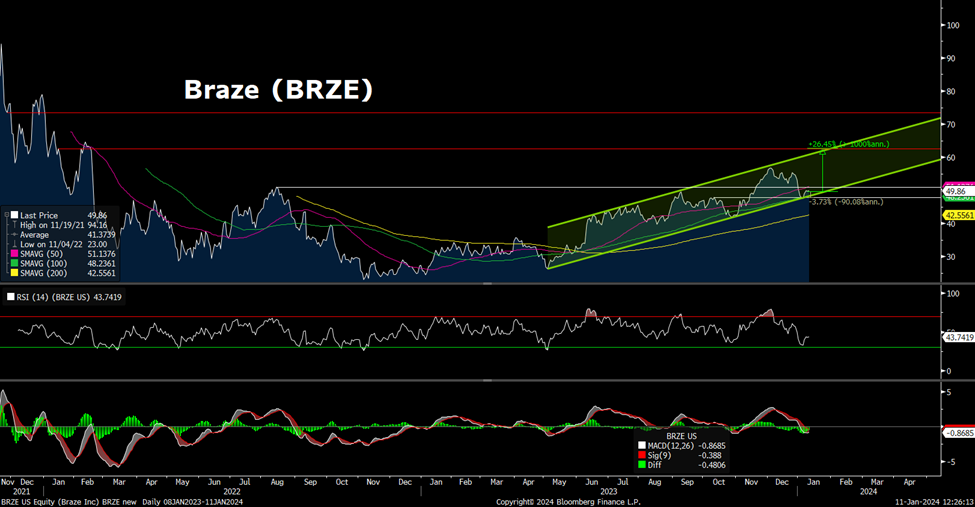Select the SMAVG (100) legend label
The height and width of the screenshot is (507, 975).
click(x=44, y=264)
